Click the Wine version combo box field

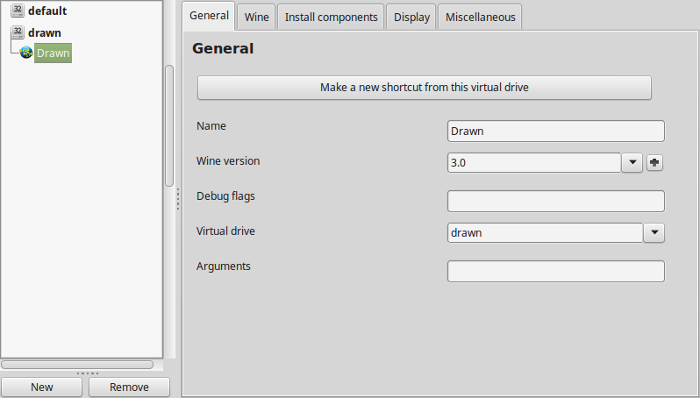pos(534,162)
